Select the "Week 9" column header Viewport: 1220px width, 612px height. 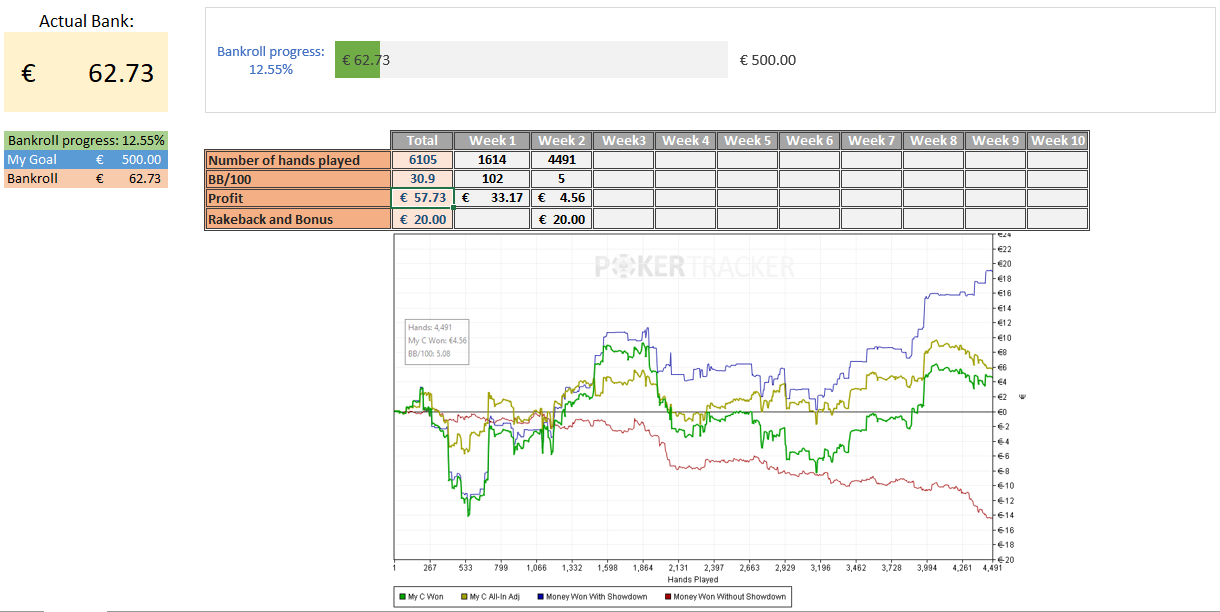pyautogui.click(x=996, y=141)
